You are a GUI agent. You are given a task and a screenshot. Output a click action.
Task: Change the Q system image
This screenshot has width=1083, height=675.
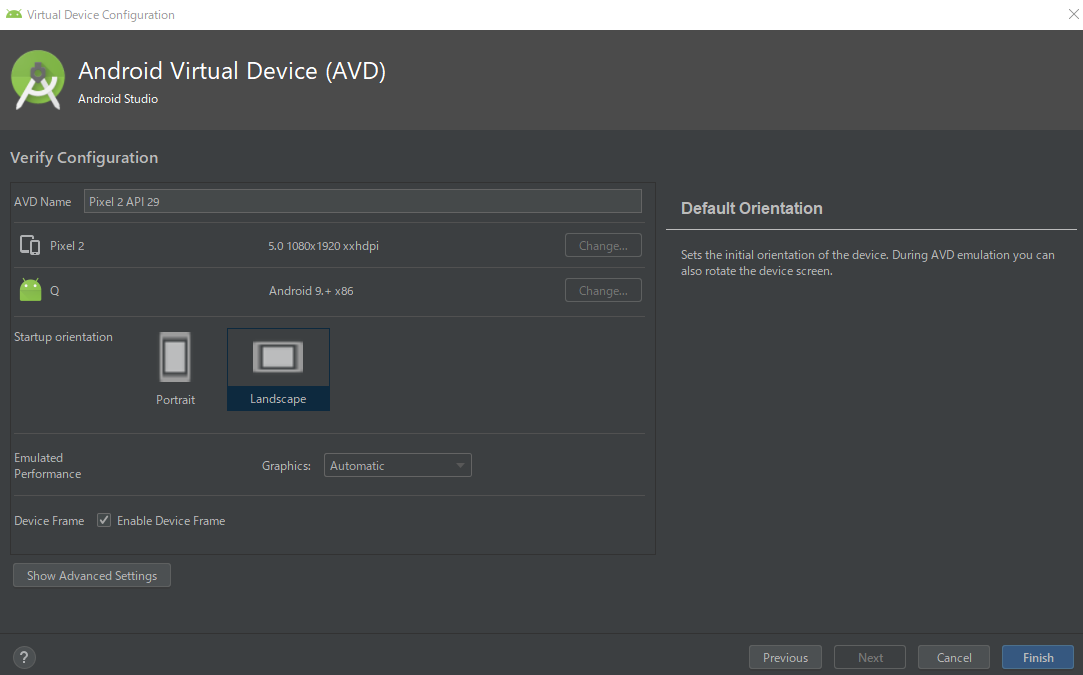click(603, 290)
